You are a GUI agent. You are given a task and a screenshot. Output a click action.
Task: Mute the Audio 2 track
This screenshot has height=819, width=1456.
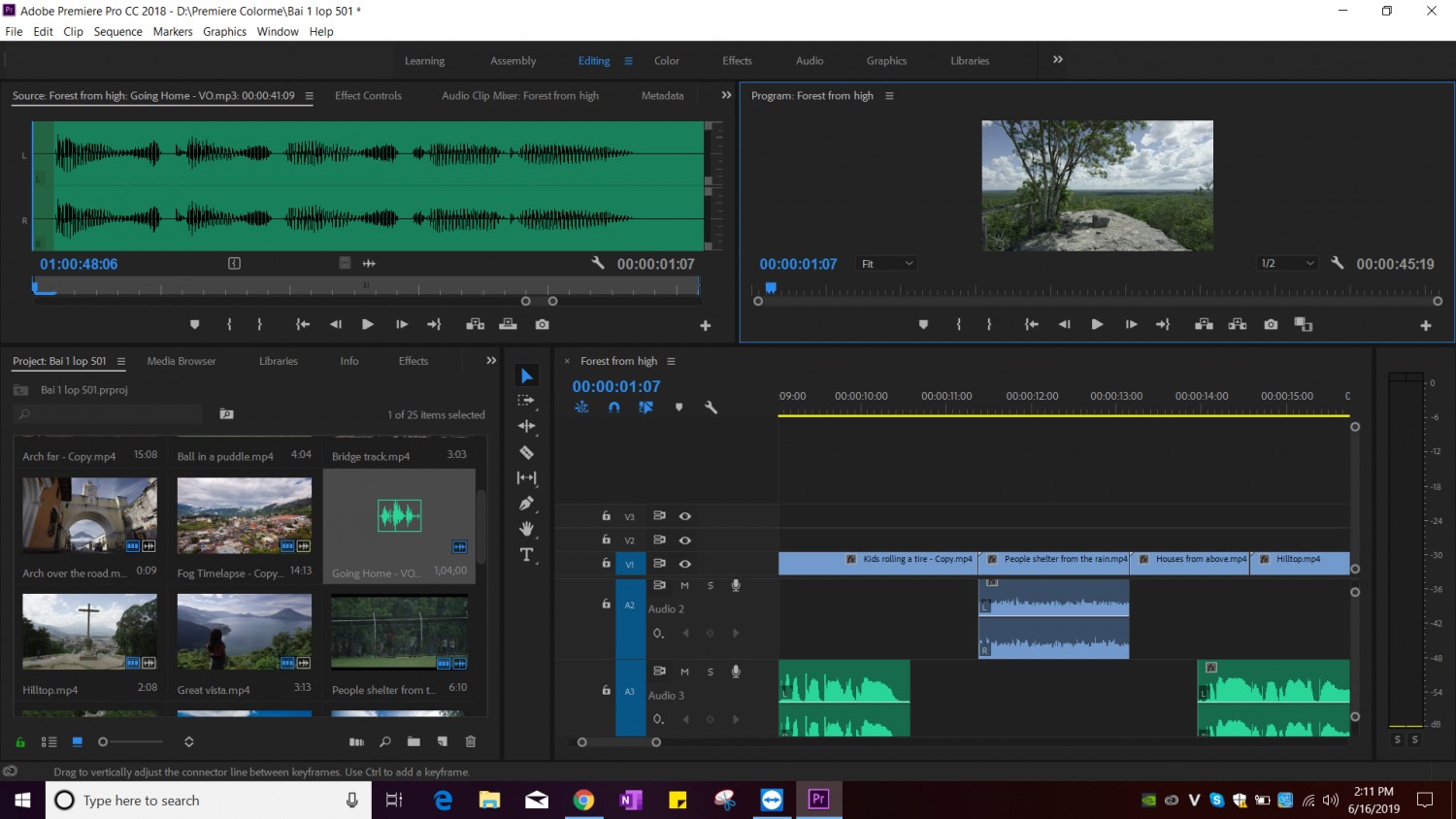684,585
